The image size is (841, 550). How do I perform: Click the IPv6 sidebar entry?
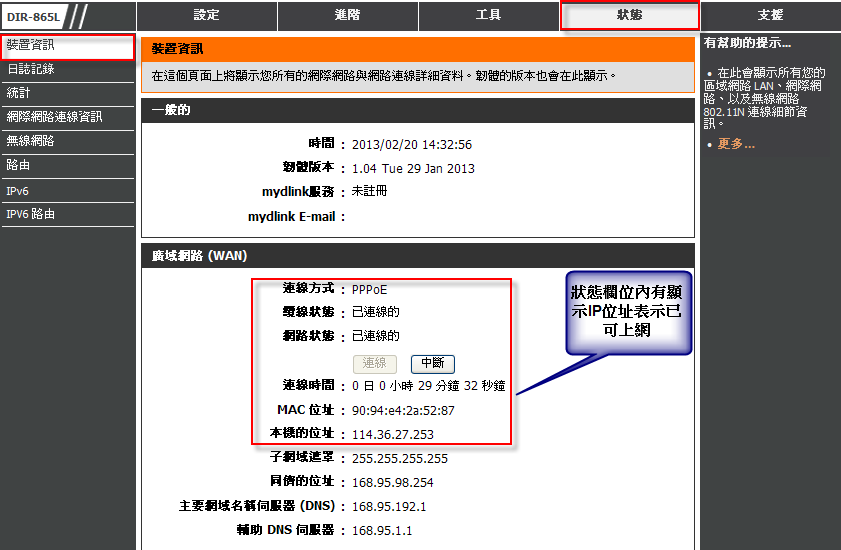pyautogui.click(x=67, y=190)
